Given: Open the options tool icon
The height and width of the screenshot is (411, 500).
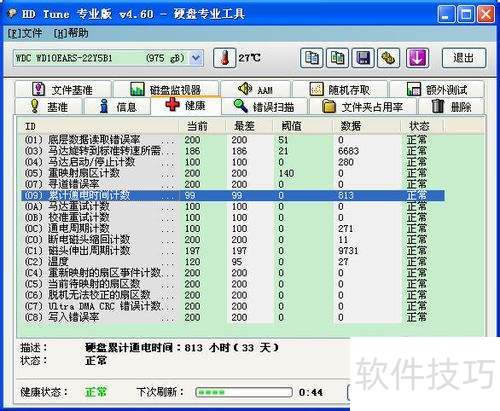Looking at the screenshot, I should tap(388, 58).
